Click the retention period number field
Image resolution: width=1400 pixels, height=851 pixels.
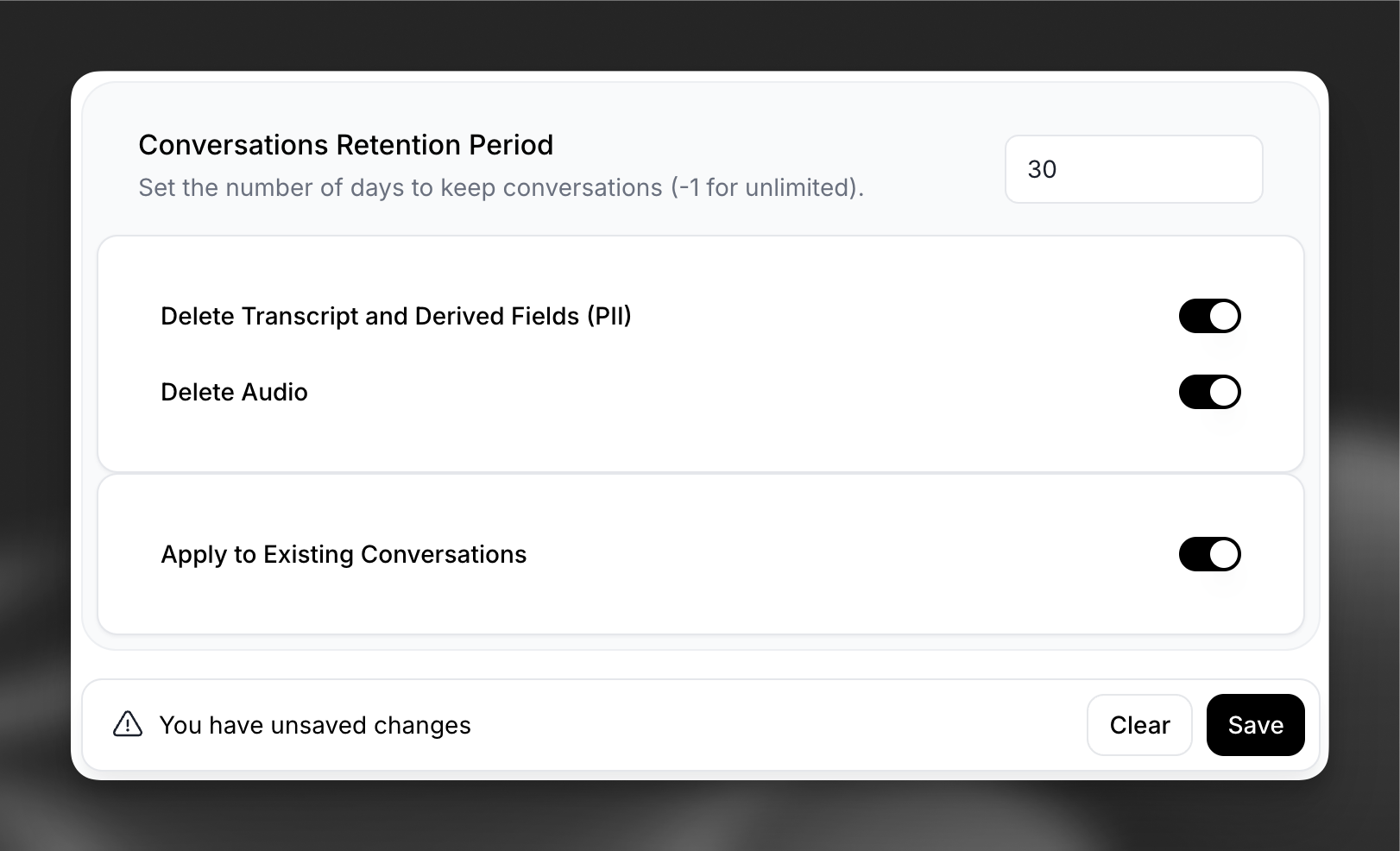point(1133,169)
